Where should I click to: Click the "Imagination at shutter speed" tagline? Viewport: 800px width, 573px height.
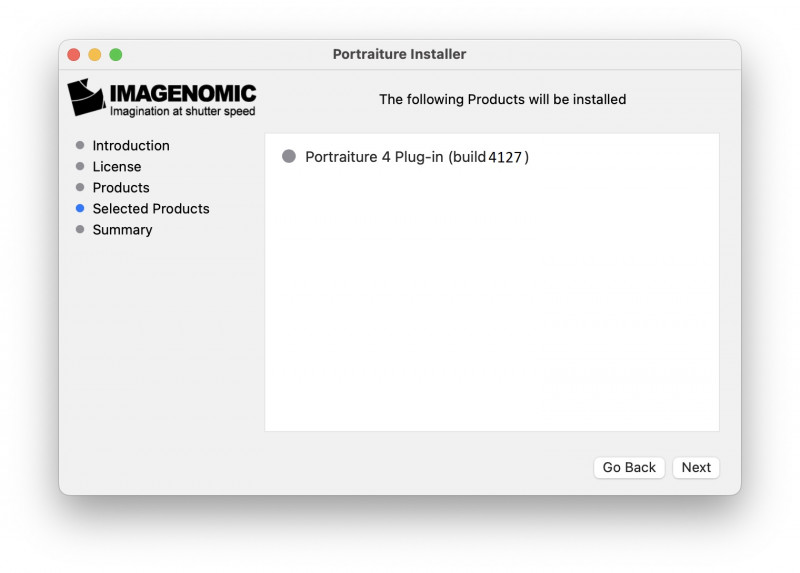(182, 112)
